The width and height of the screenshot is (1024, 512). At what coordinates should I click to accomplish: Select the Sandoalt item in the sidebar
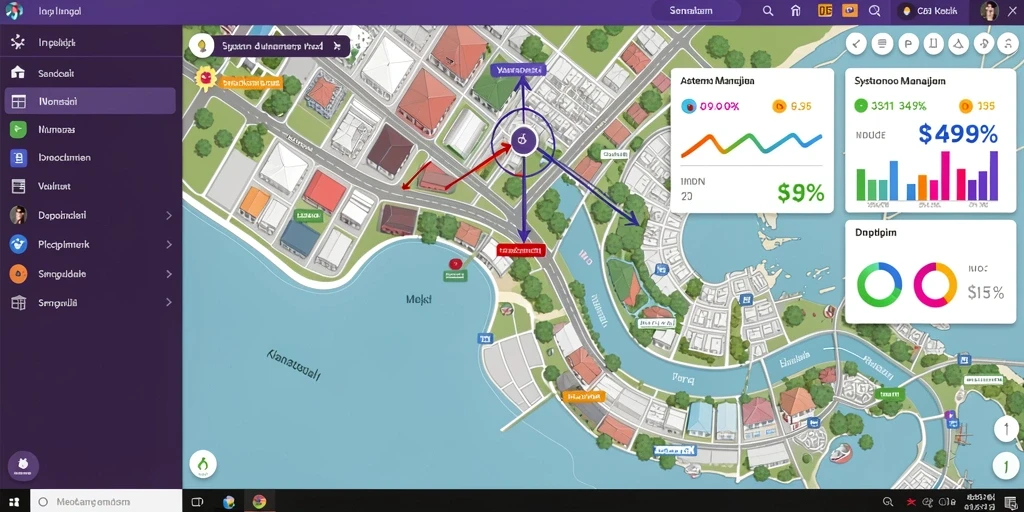coord(90,73)
